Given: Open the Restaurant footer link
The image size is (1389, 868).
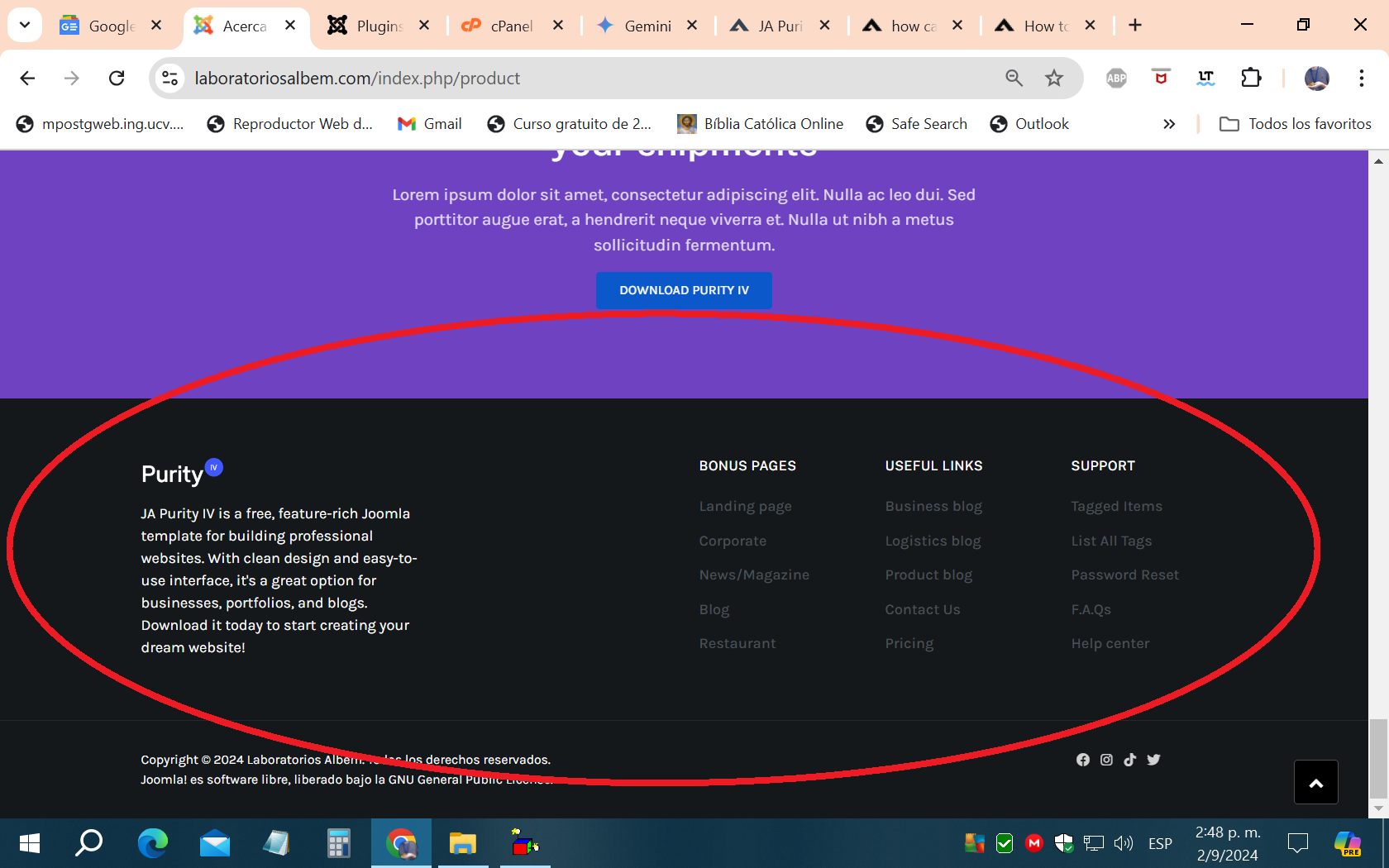Looking at the screenshot, I should point(737,643).
